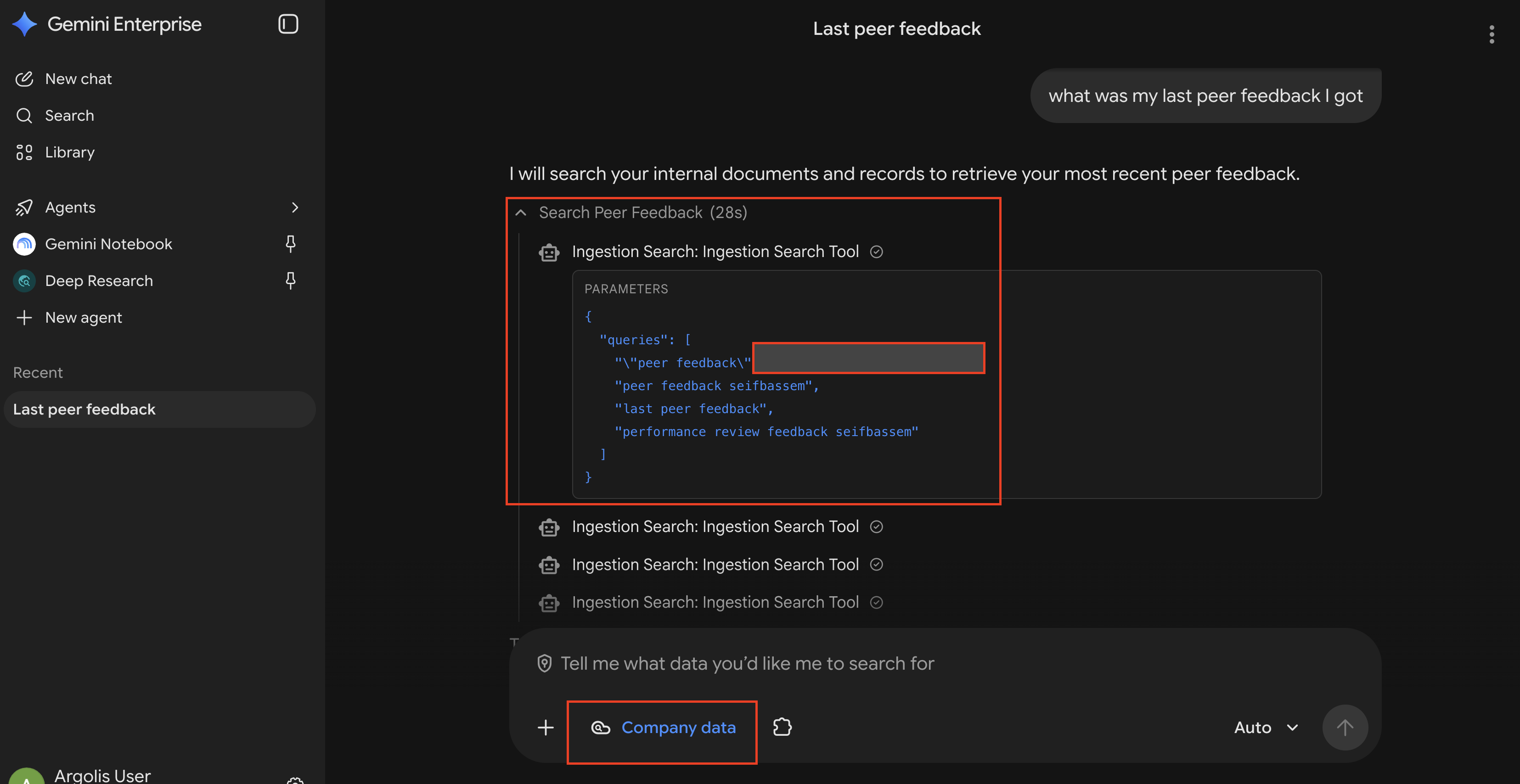Unpin Gemini Notebook with pin icon
1520x784 pixels.
pos(290,244)
